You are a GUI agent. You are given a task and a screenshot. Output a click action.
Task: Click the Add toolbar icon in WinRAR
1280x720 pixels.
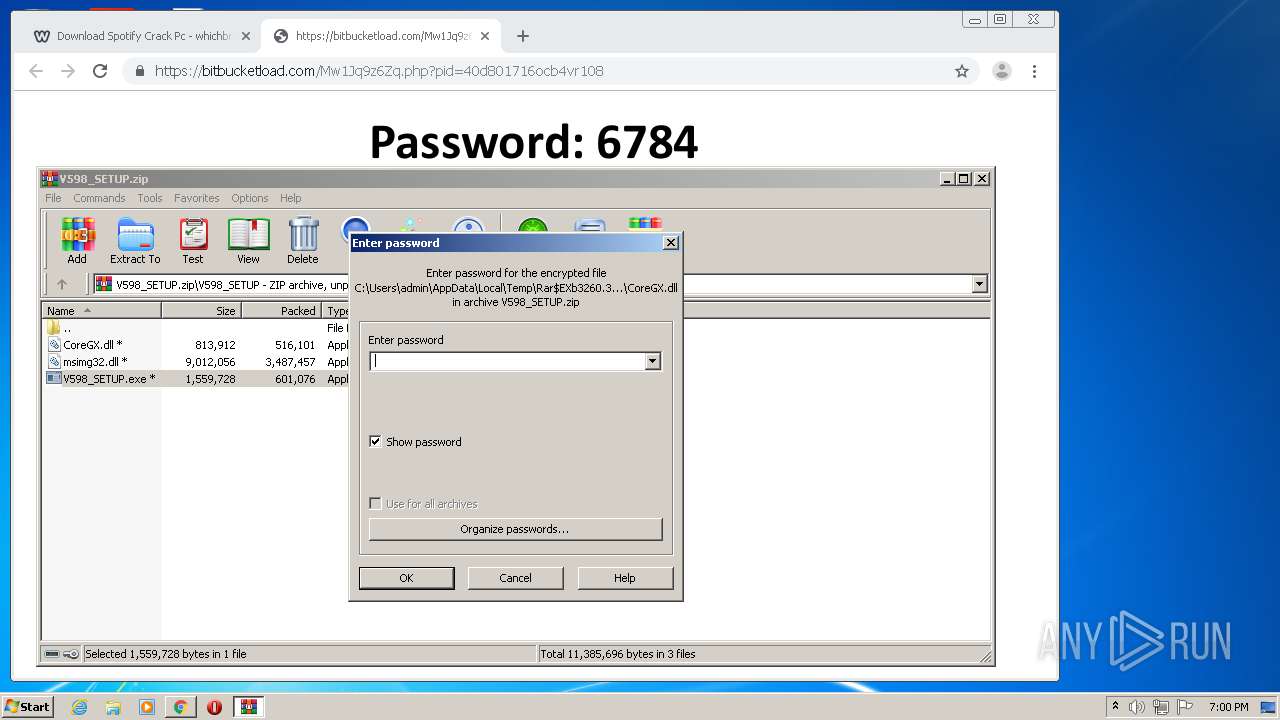point(77,241)
